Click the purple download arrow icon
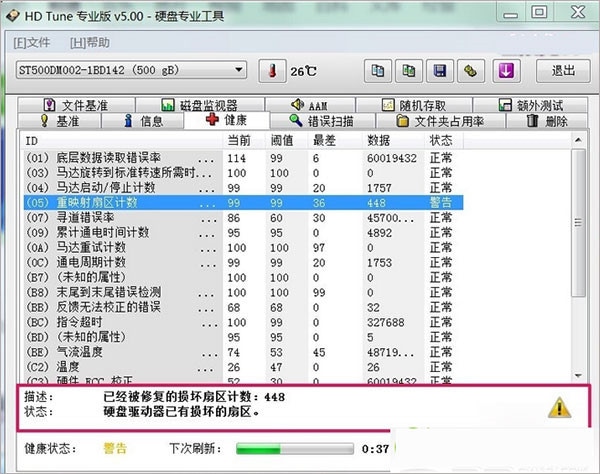This screenshot has width=600, height=474. 506,71
